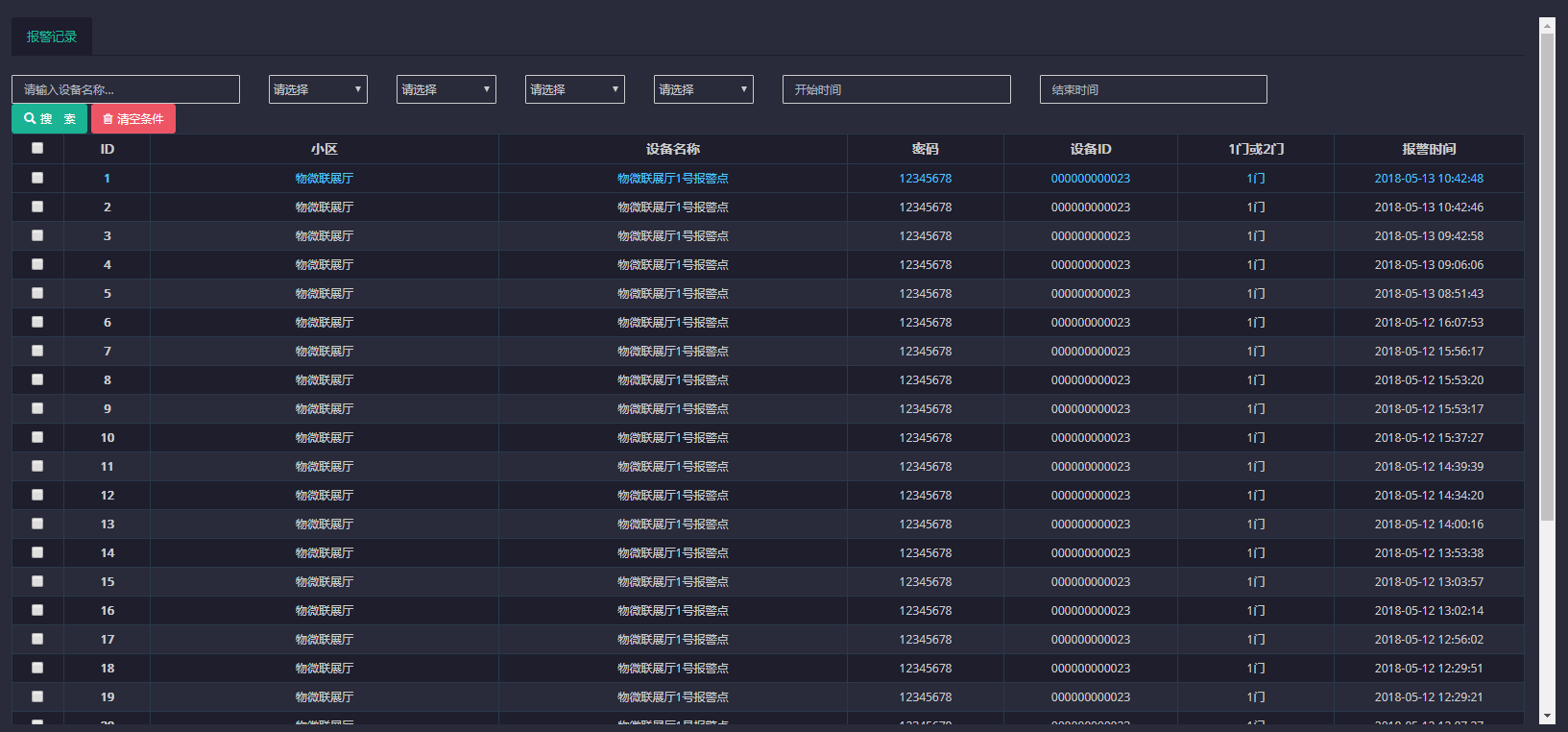Switch to the 报警记录 tab
The height and width of the screenshot is (732, 1568).
[52, 37]
